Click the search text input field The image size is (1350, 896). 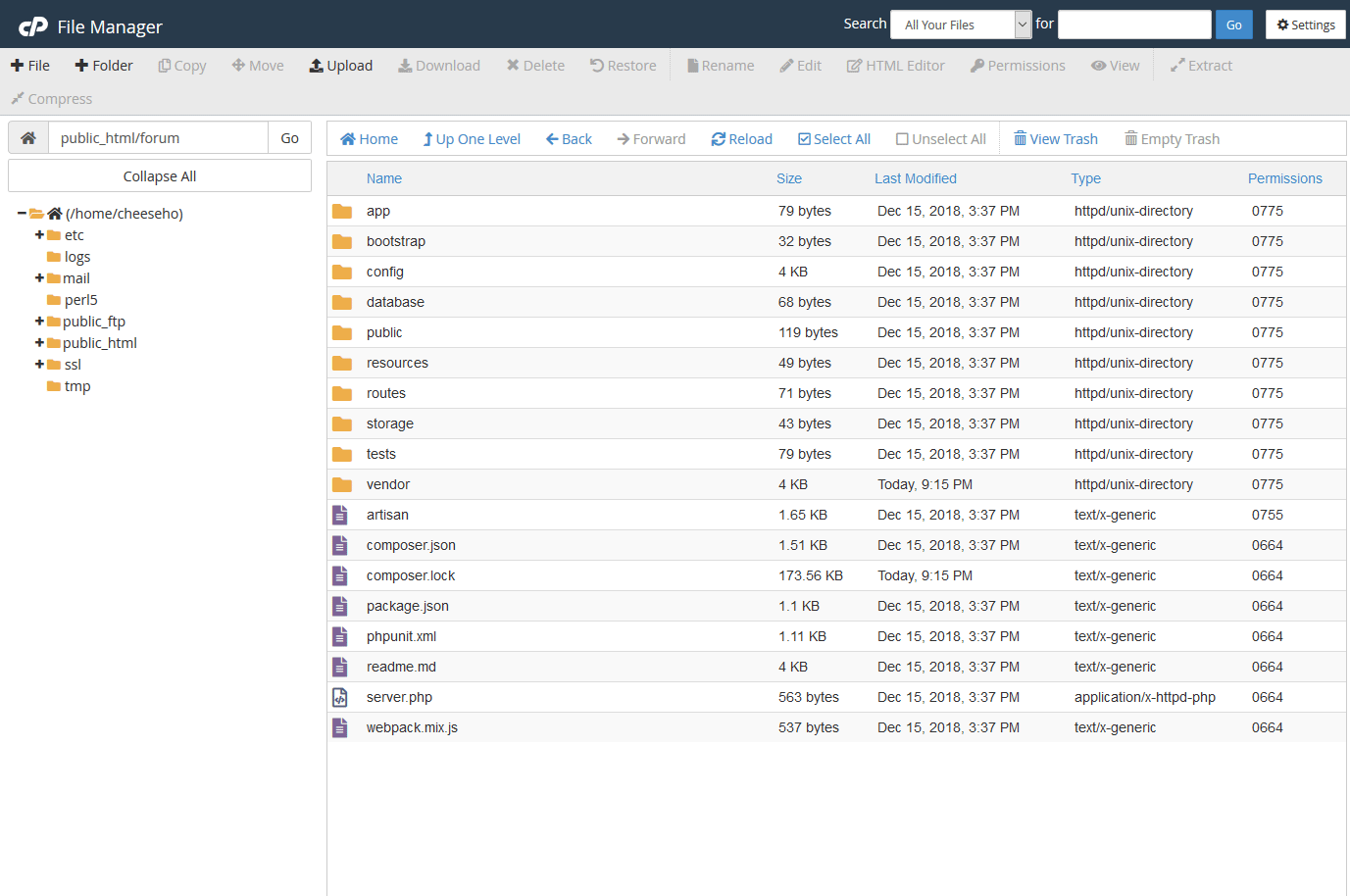tap(1133, 25)
